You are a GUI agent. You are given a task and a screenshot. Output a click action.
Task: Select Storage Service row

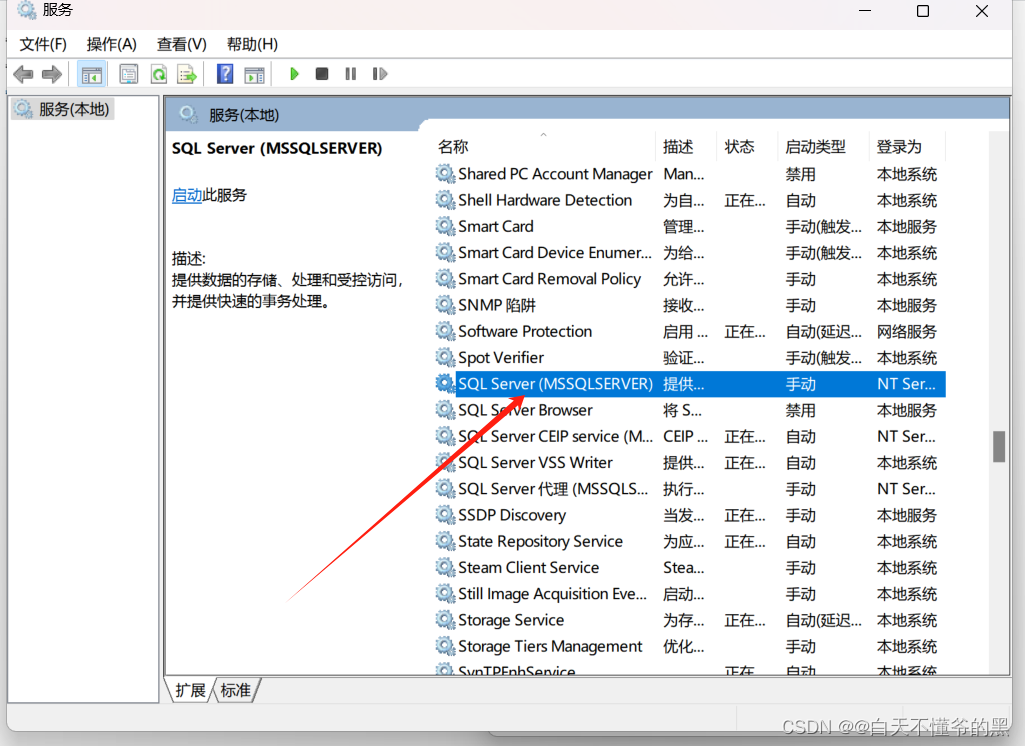coord(690,620)
